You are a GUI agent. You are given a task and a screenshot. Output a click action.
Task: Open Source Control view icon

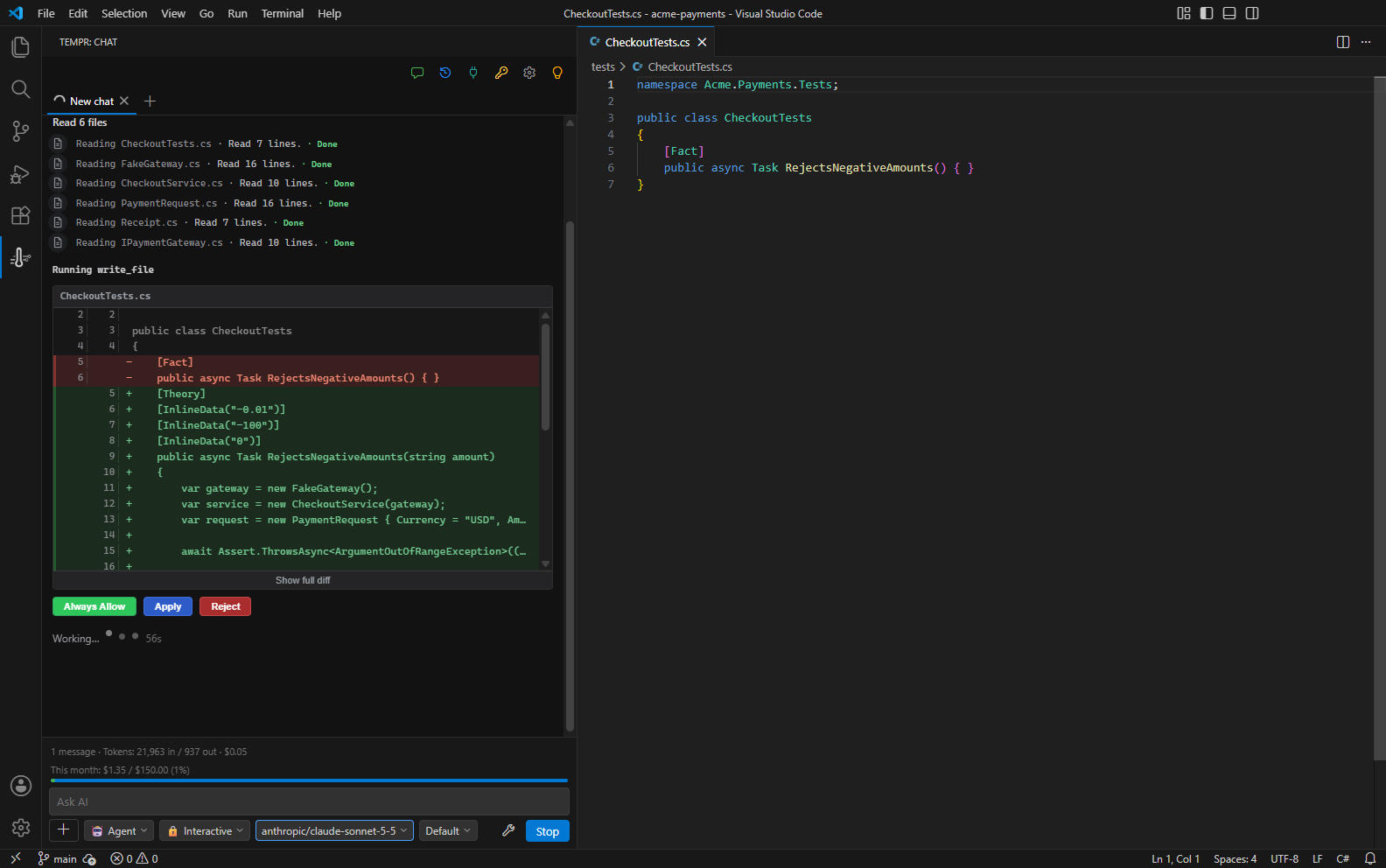pos(20,131)
